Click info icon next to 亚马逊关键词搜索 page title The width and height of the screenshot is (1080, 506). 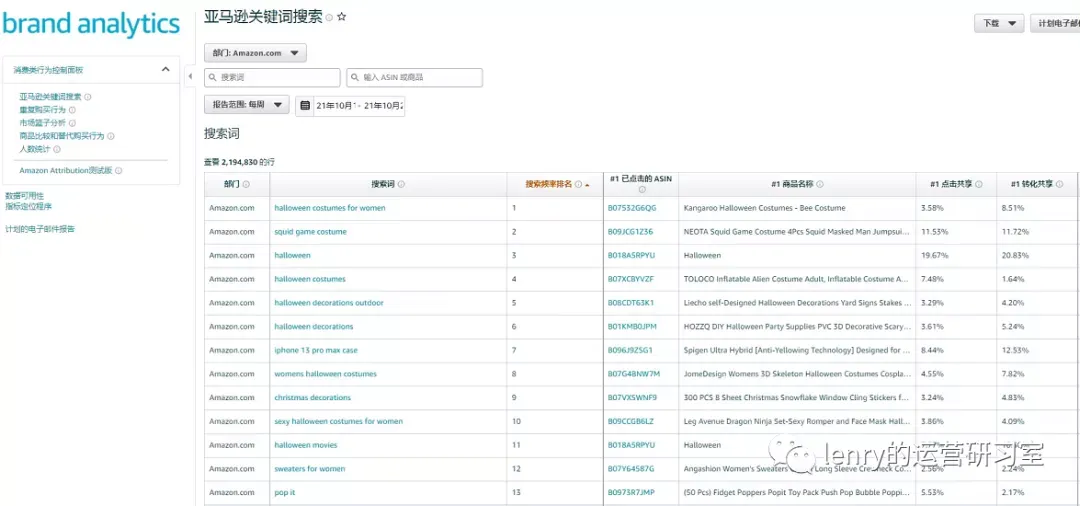(329, 18)
